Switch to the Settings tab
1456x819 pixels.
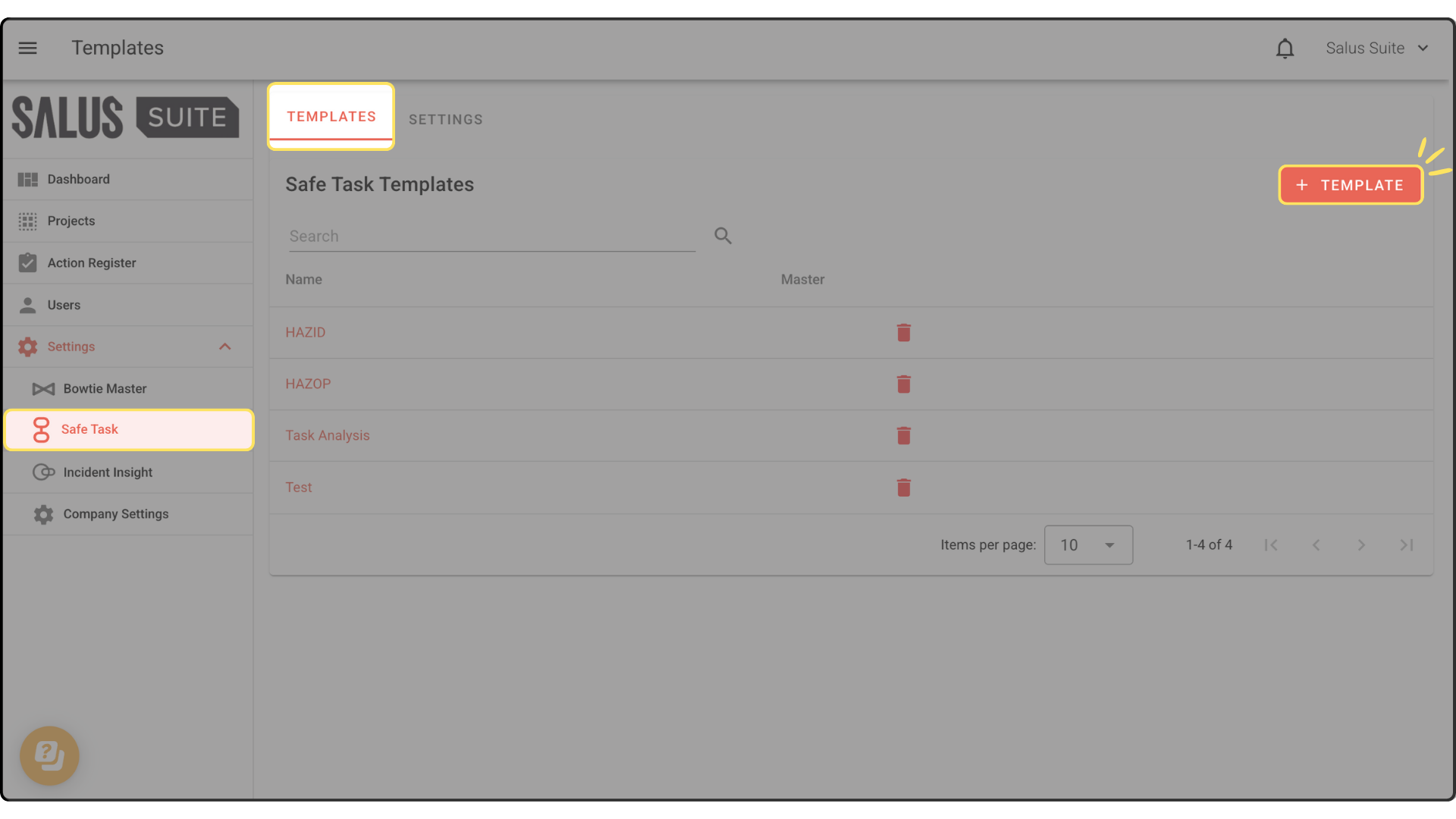coord(445,120)
